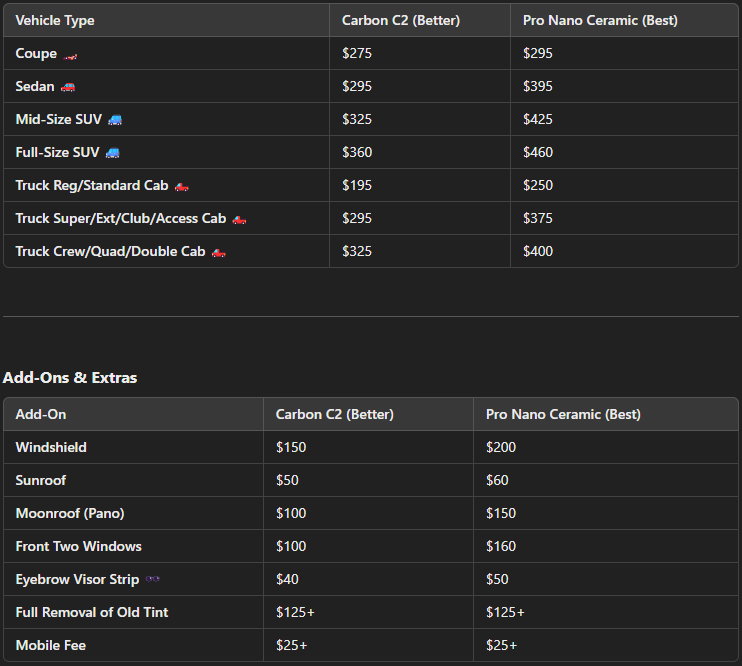The width and height of the screenshot is (742, 666).
Task: Click the $460 Full-Size SUV ceramic price
Action: (x=538, y=153)
